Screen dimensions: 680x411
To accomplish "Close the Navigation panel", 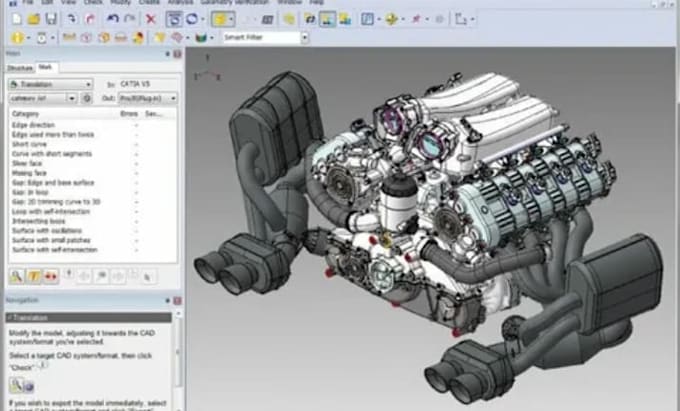I will click(x=177, y=300).
